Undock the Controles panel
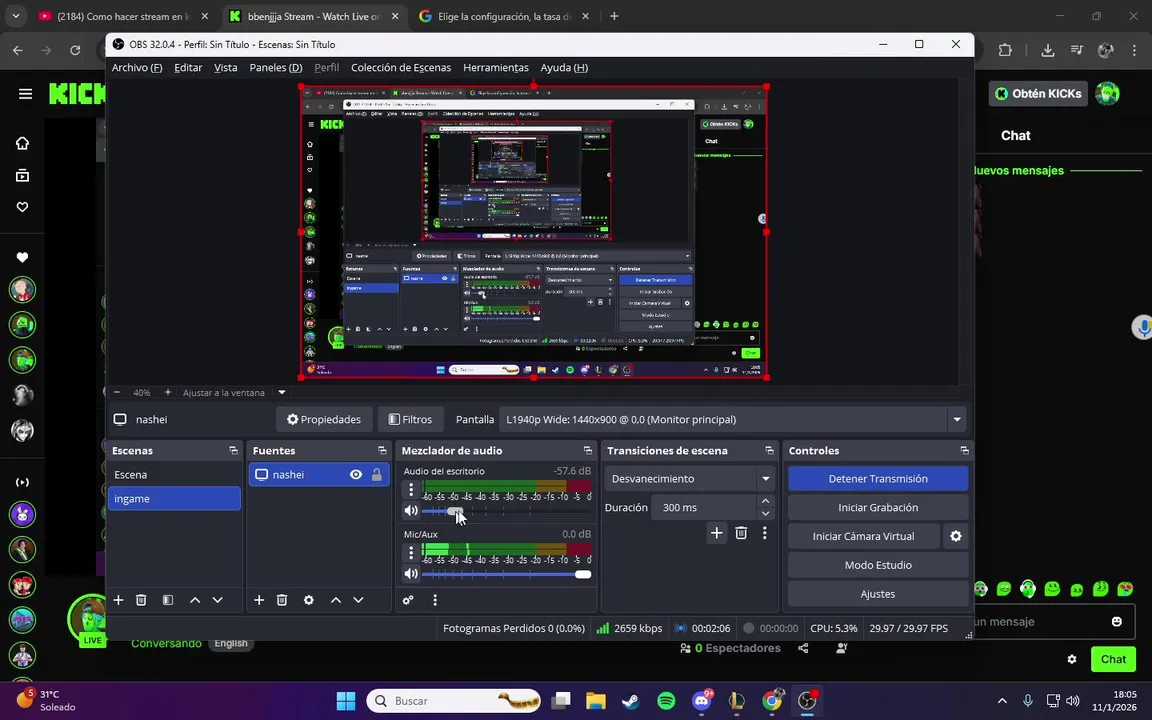 click(x=965, y=450)
